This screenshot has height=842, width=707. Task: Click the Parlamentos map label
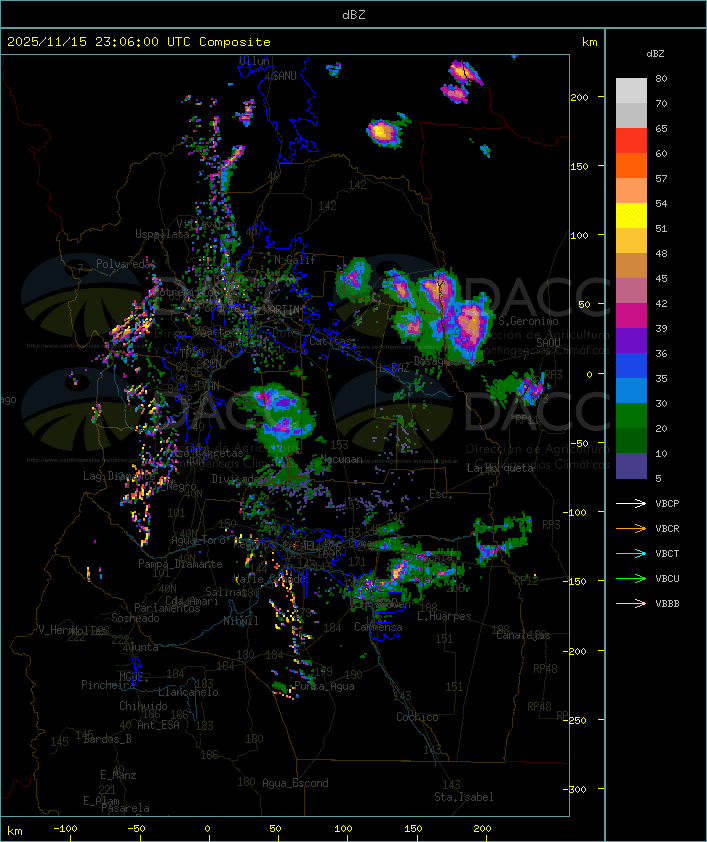pos(167,608)
